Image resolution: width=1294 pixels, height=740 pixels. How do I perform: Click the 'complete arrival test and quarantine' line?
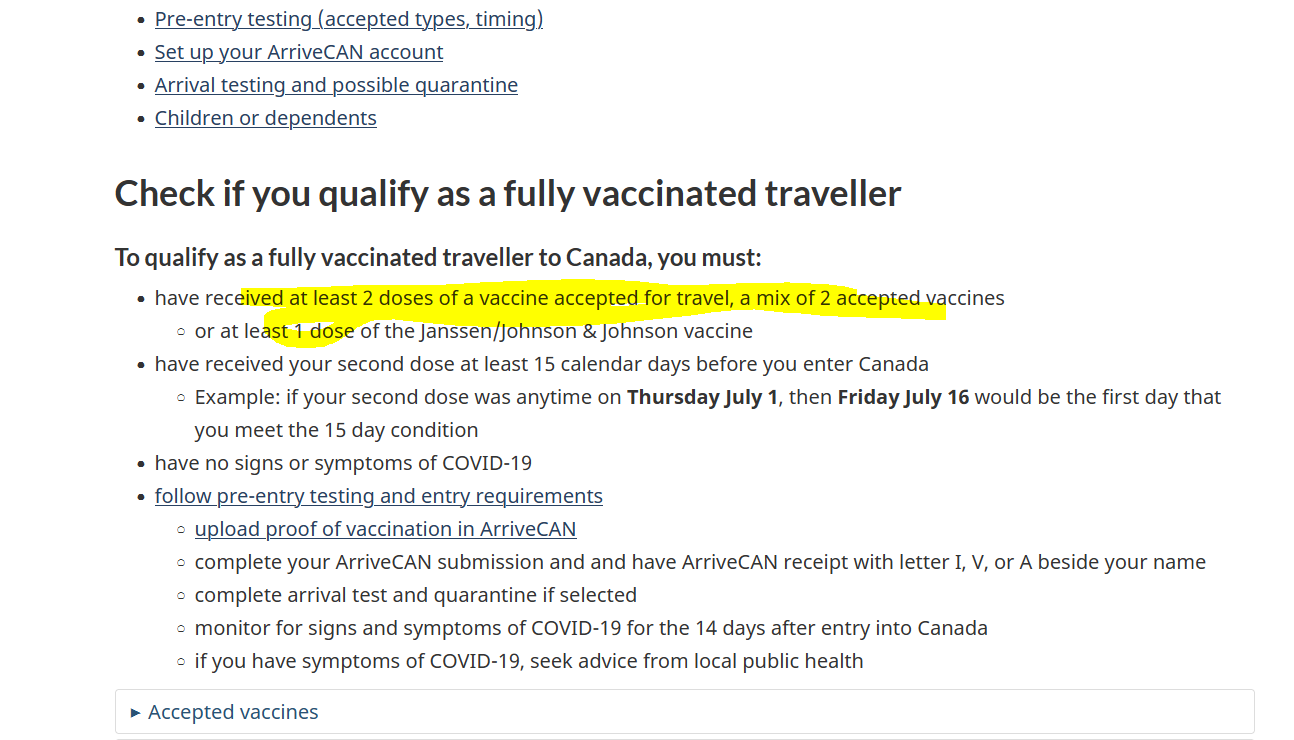(x=416, y=595)
